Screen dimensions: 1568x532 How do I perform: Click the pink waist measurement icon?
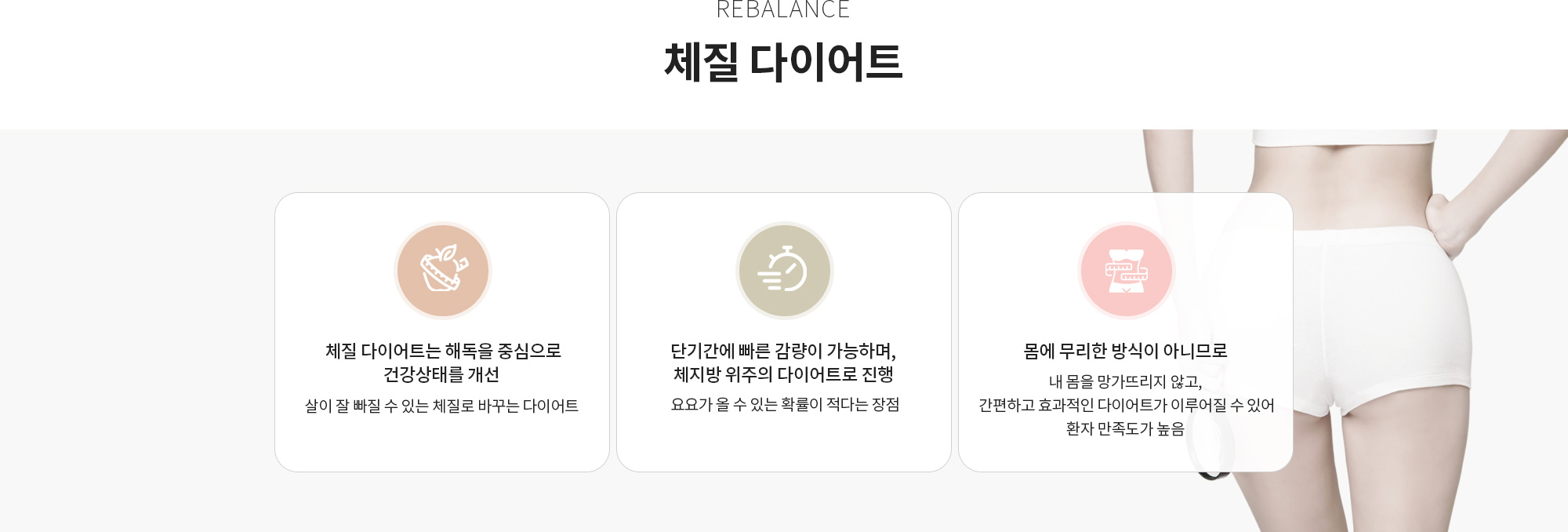(1126, 271)
